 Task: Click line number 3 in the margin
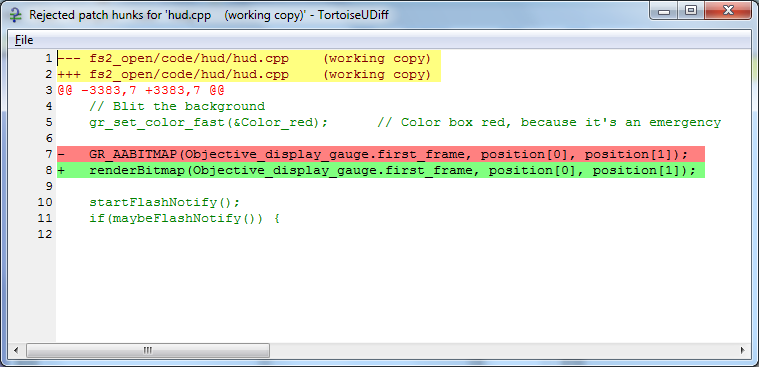tap(48, 91)
